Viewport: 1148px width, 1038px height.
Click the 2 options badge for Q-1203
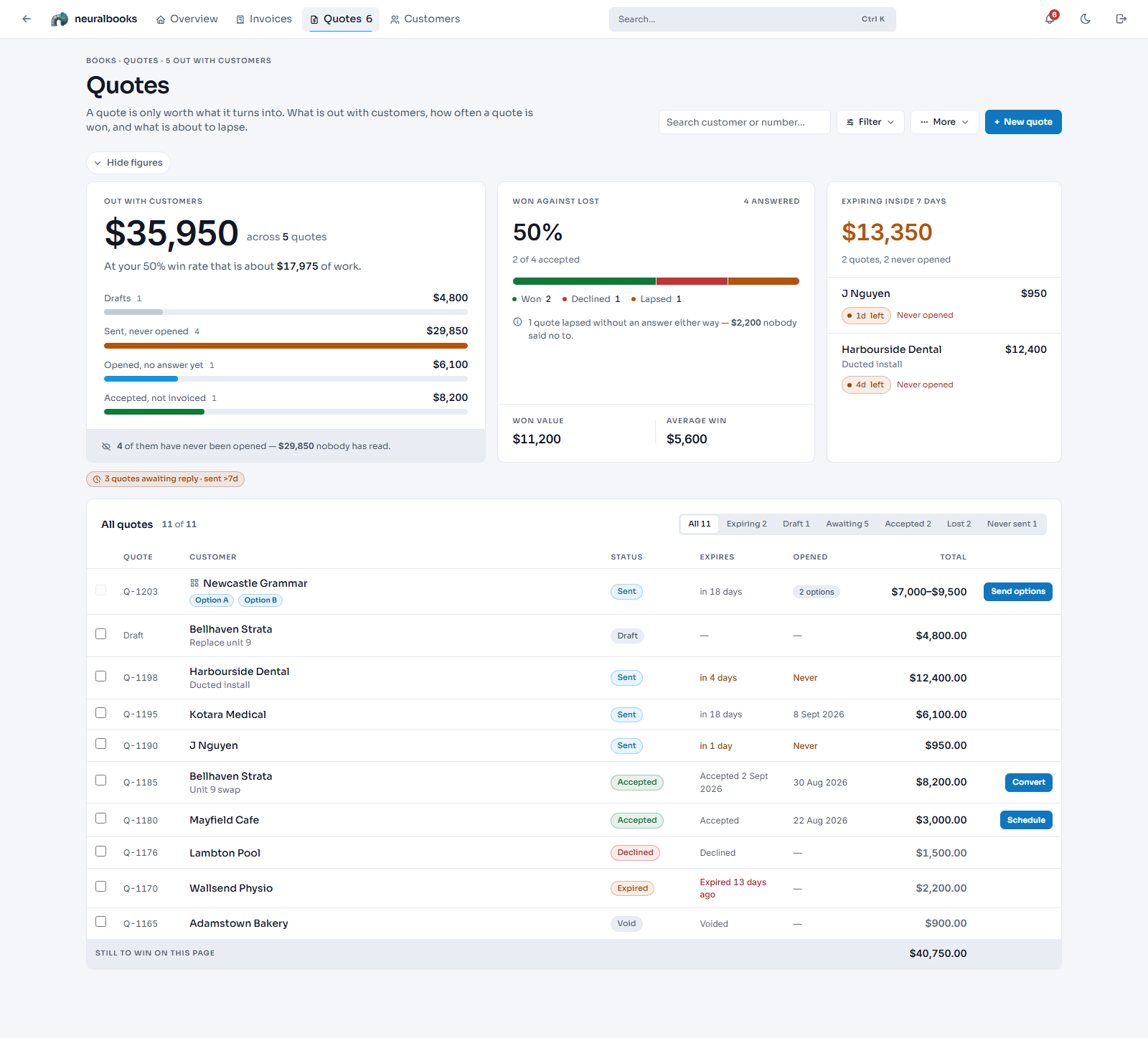pos(817,592)
